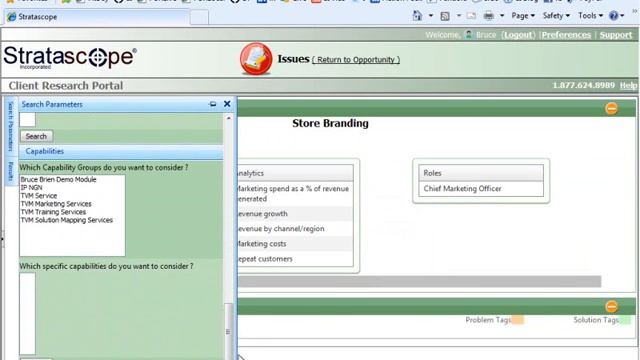Select IP NGN capability group

coord(31,188)
